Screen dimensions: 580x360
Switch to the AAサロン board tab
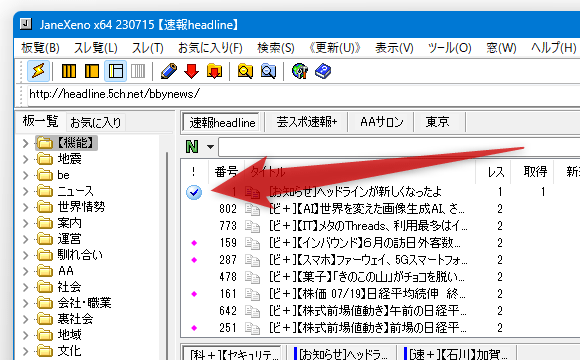point(381,122)
